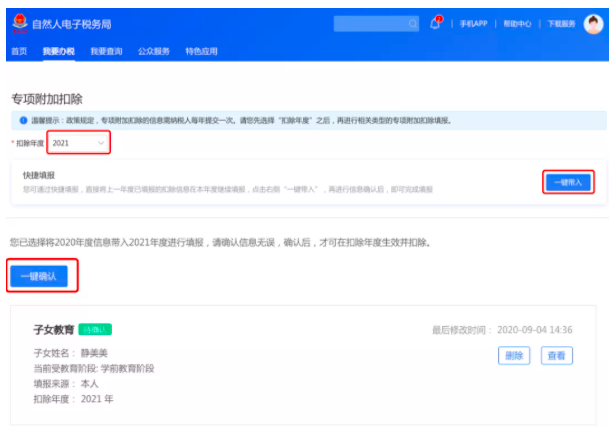Expand the 扣除年度 2021 dropdown
This screenshot has height=428, width=612.
(78, 143)
